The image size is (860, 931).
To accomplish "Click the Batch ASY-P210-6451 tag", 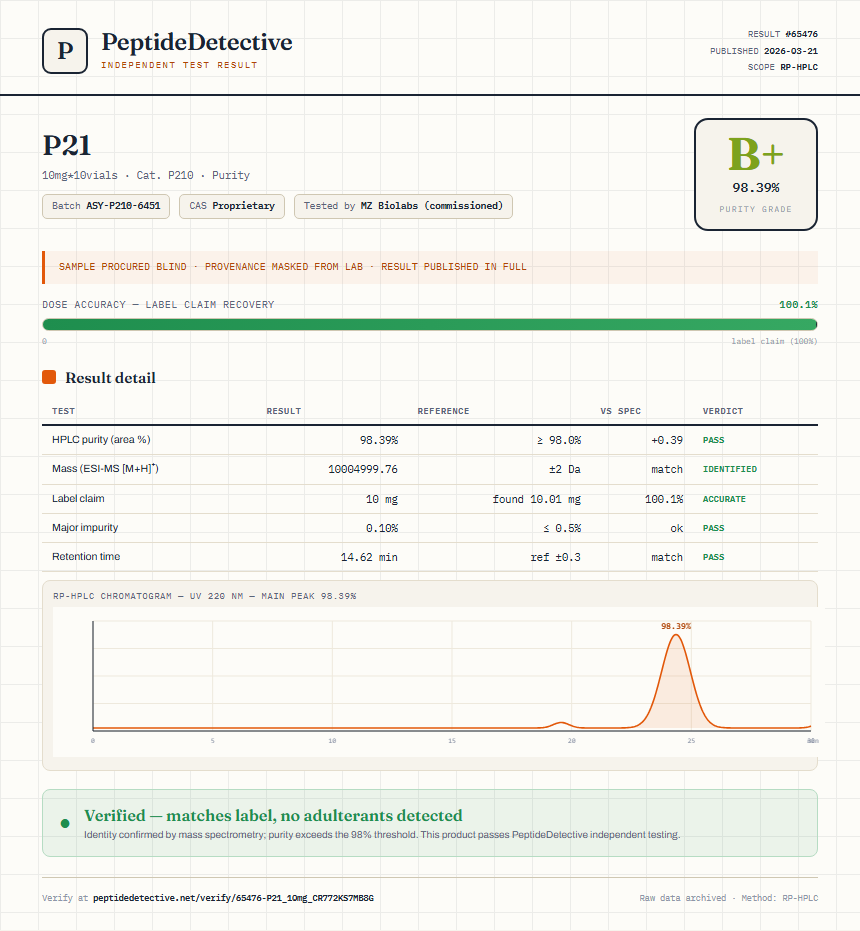I will tap(106, 206).
